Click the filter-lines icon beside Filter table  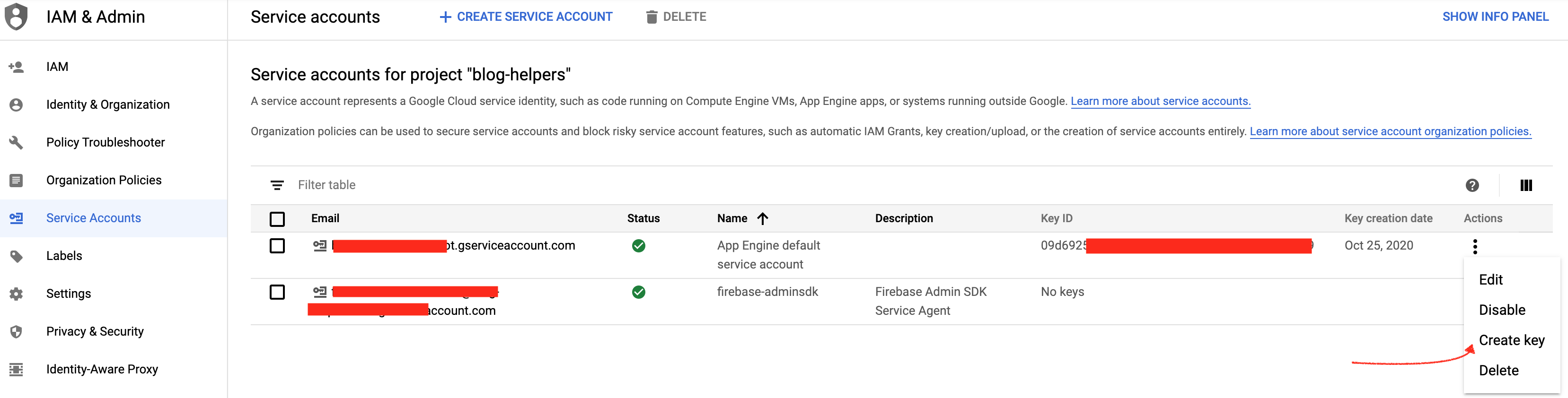click(x=277, y=185)
